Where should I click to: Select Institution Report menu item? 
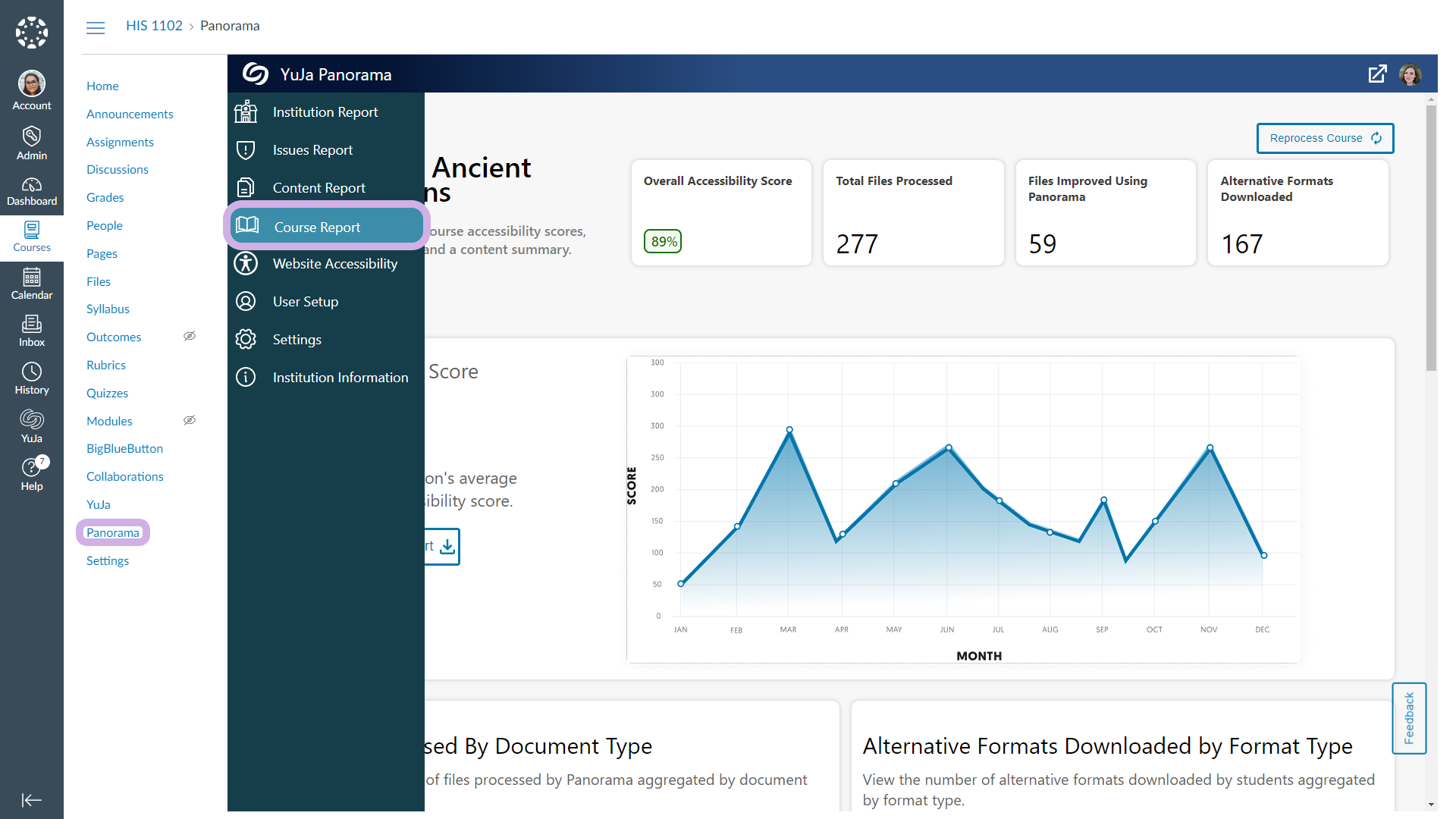pos(326,111)
